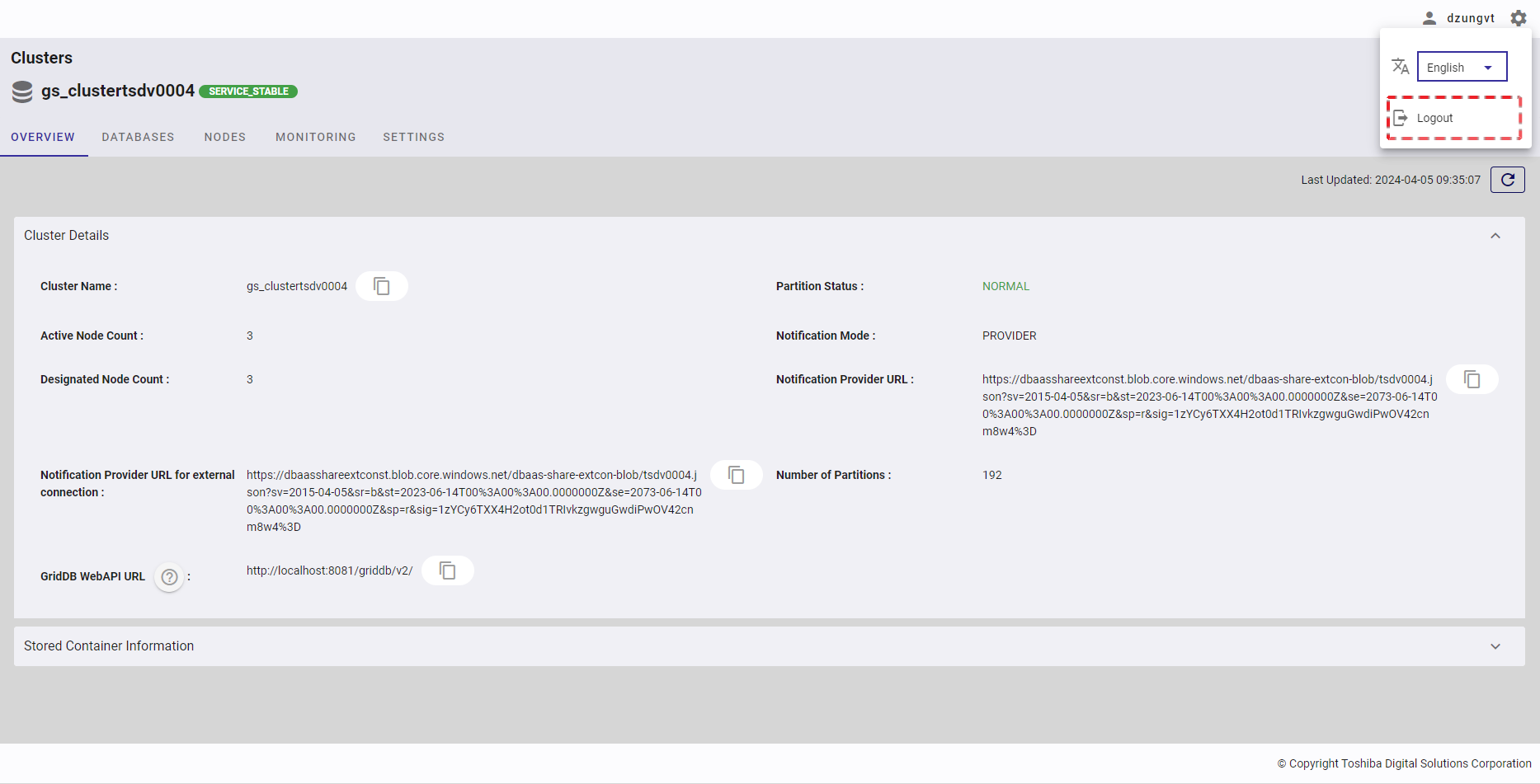The height and width of the screenshot is (784, 1540).
Task: Open the English language dropdown
Action: pyautogui.click(x=1462, y=68)
